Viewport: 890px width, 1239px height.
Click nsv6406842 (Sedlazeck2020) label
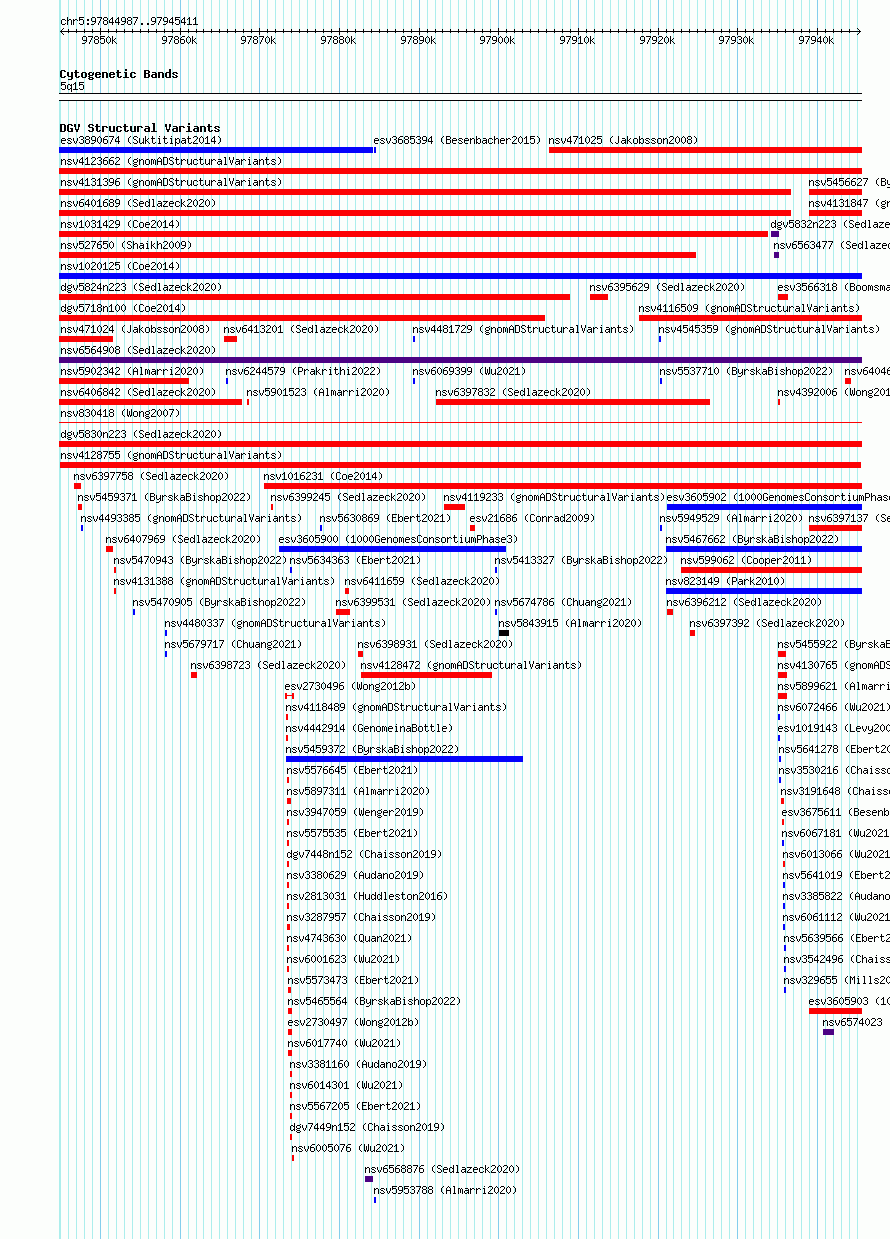tap(137, 392)
